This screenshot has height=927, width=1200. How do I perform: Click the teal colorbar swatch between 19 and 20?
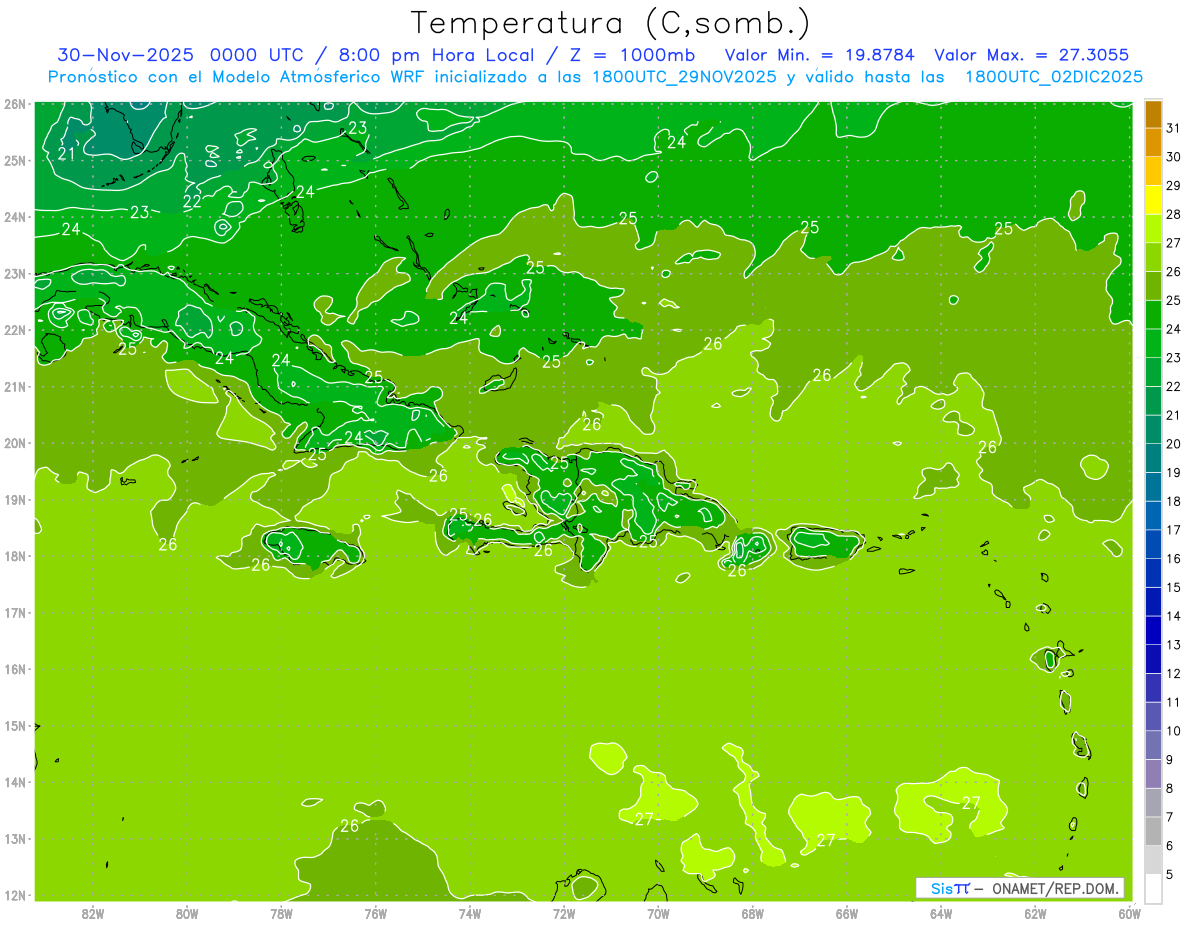[1153, 458]
